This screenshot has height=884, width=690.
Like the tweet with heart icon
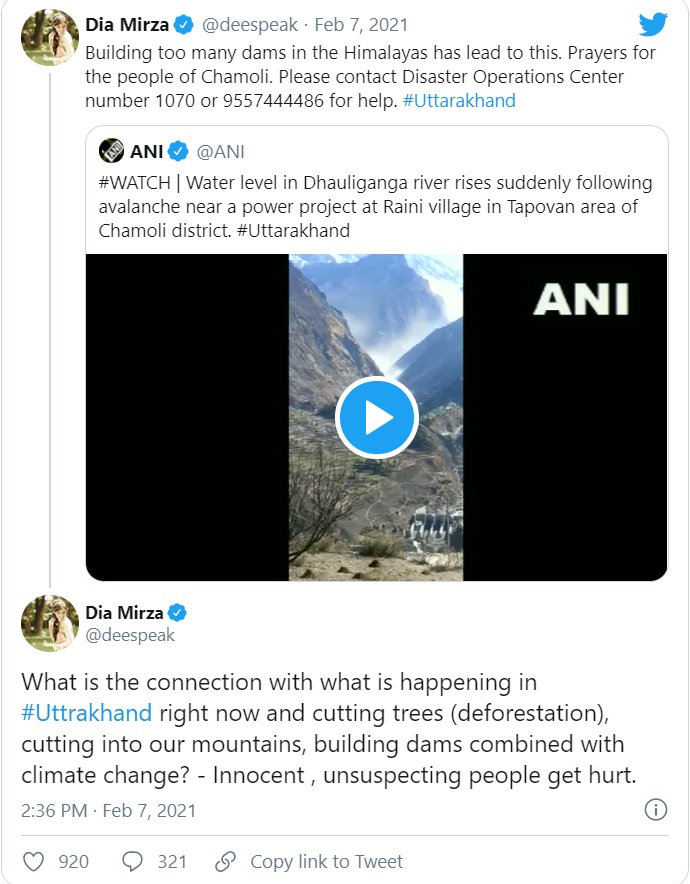click(33, 861)
